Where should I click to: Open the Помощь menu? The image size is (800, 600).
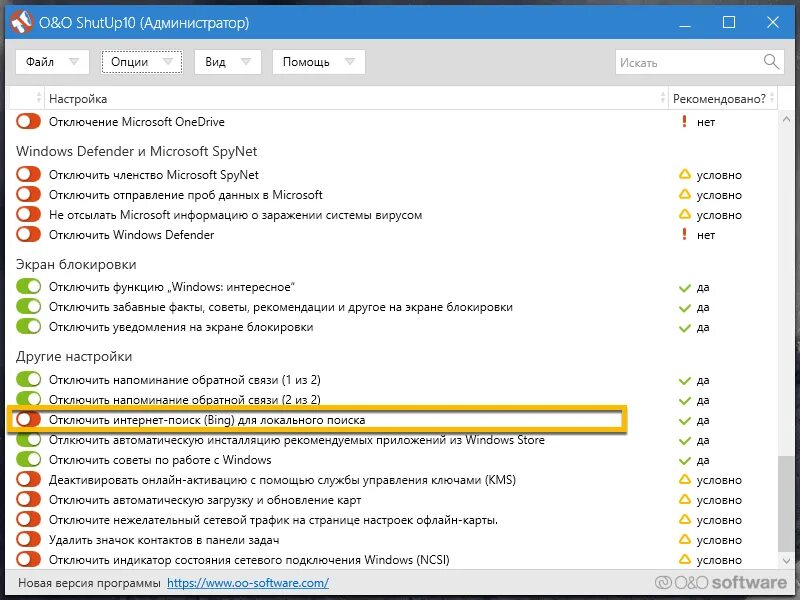(318, 62)
